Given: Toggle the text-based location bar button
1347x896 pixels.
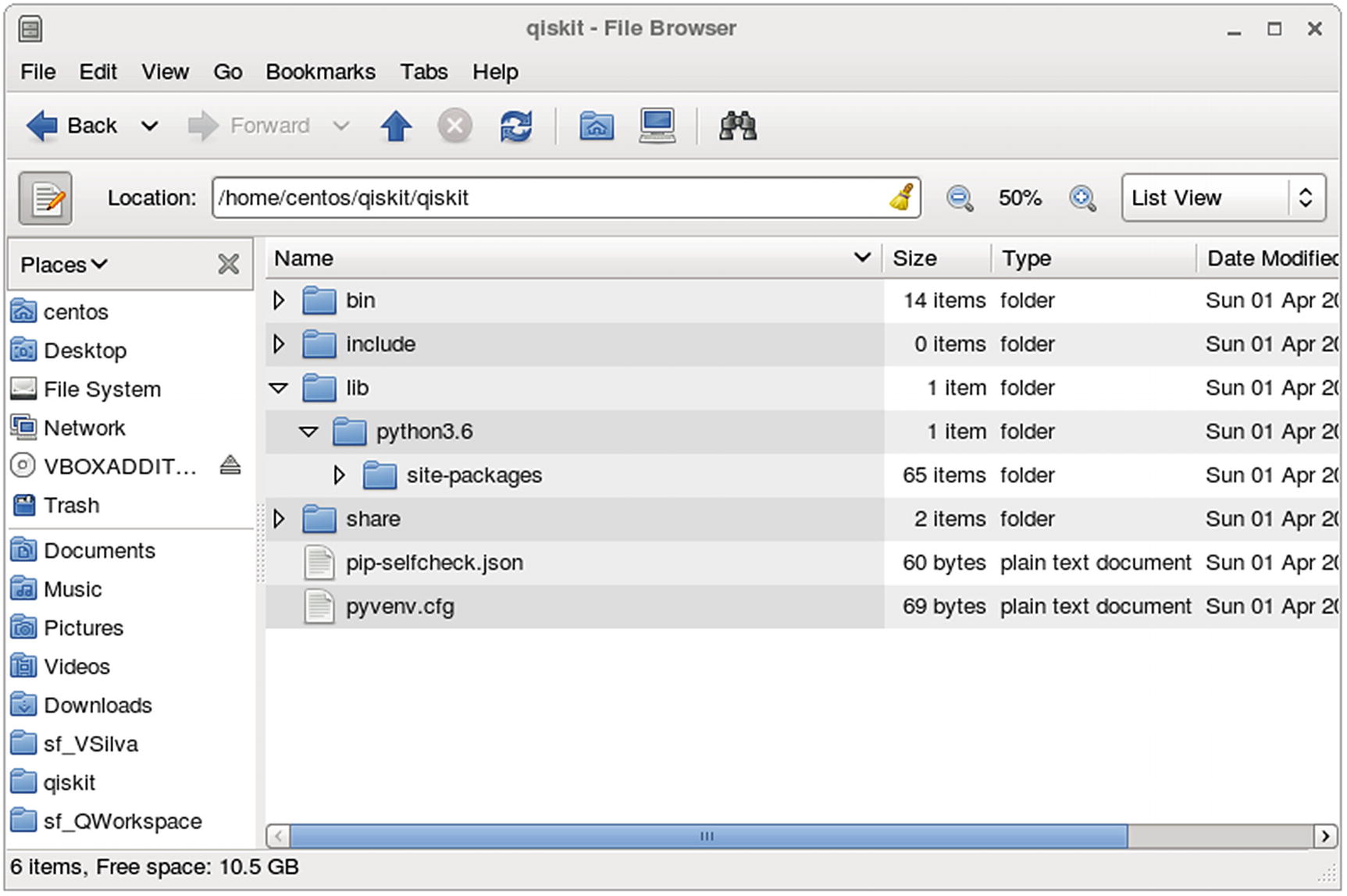Looking at the screenshot, I should tap(45, 198).
